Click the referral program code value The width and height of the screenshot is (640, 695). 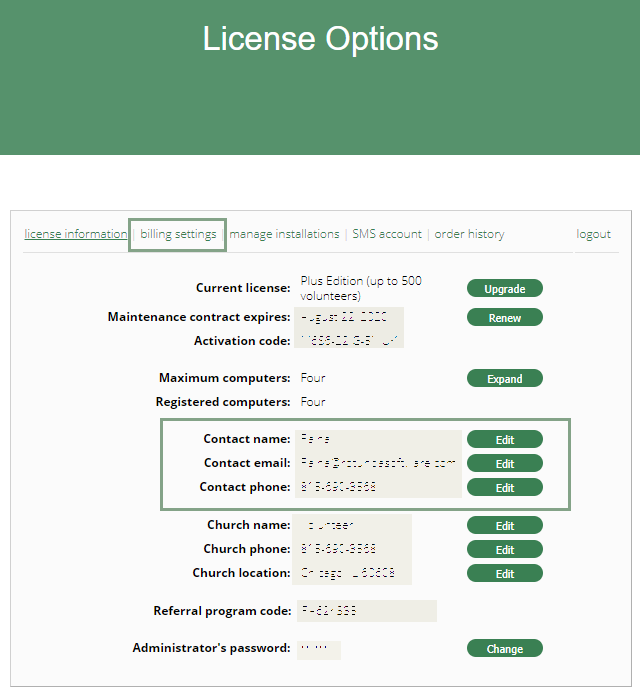(366, 611)
